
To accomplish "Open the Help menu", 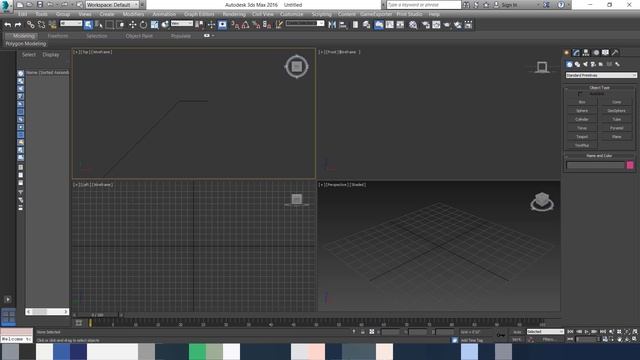I will tap(434, 14).
